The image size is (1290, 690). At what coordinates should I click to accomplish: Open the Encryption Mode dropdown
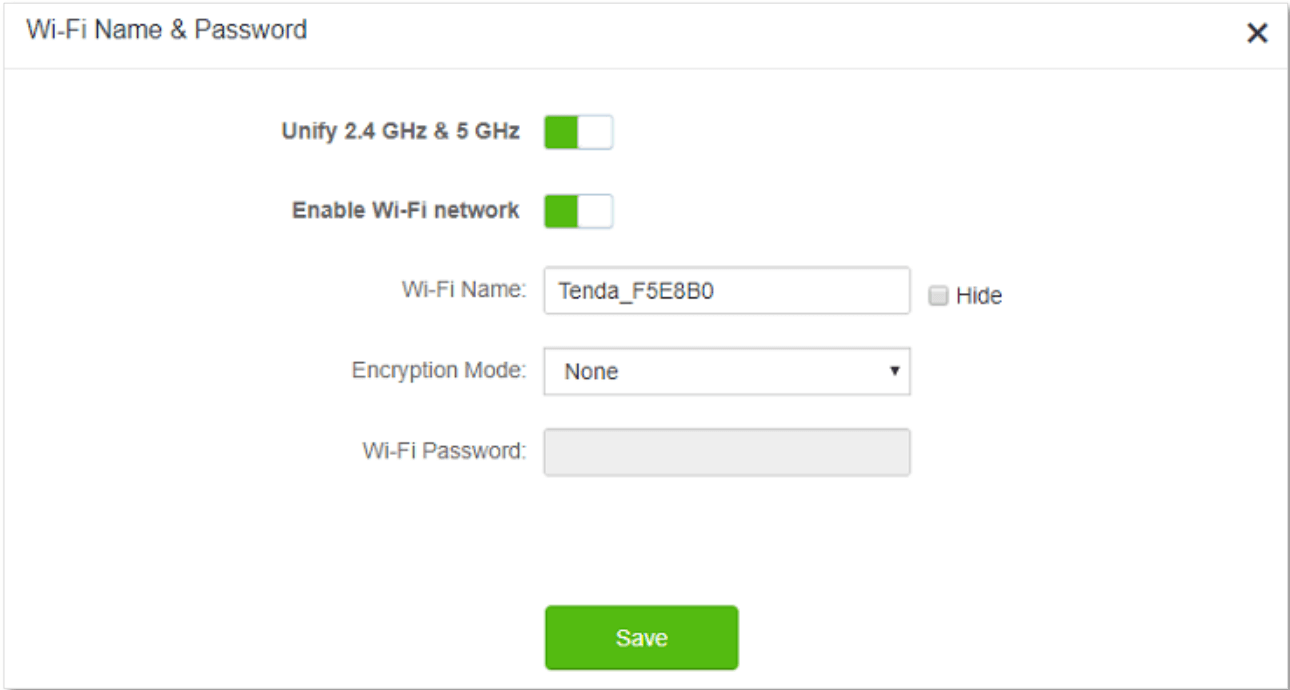pyautogui.click(x=726, y=372)
